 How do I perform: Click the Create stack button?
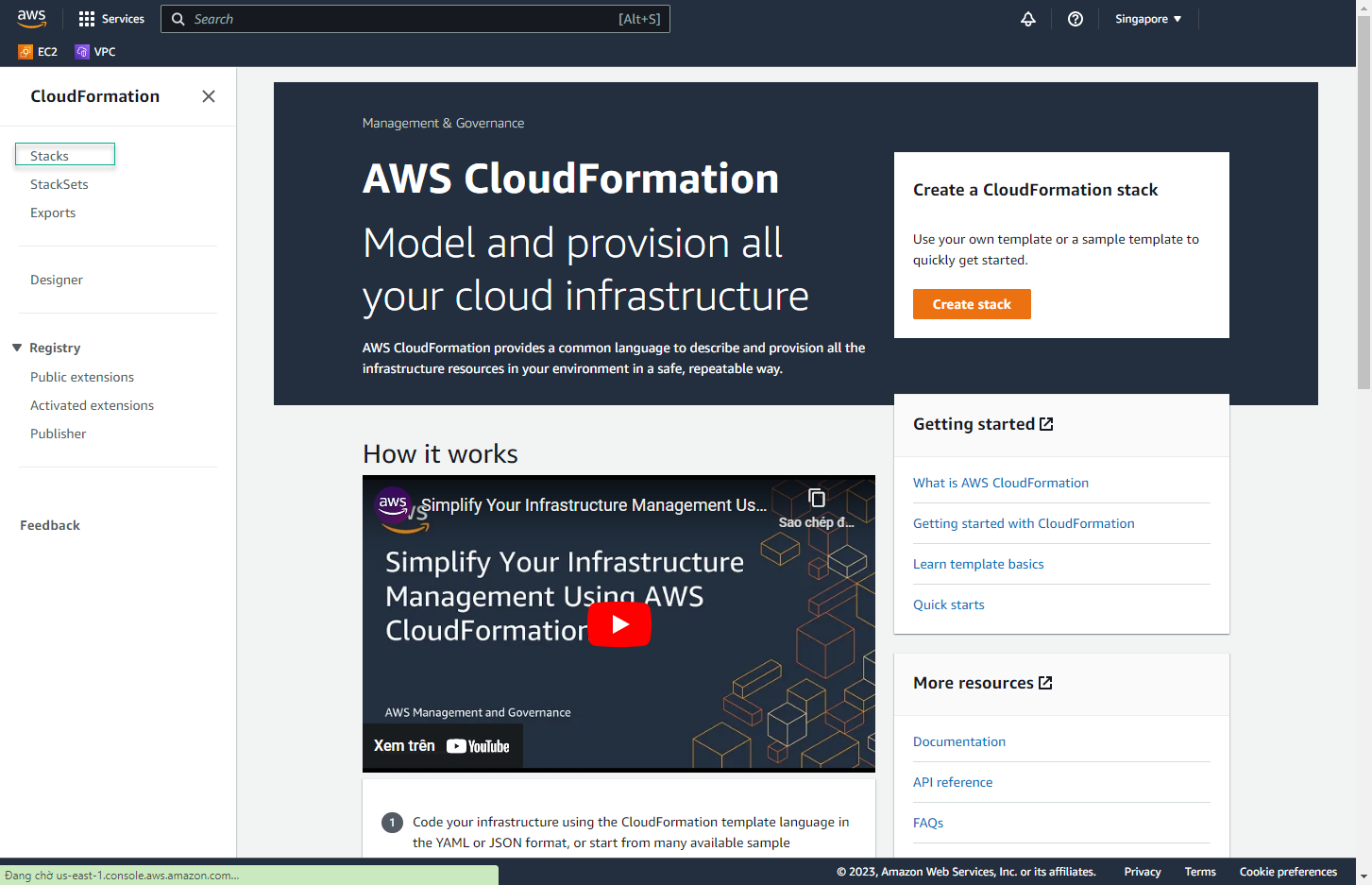(x=972, y=304)
